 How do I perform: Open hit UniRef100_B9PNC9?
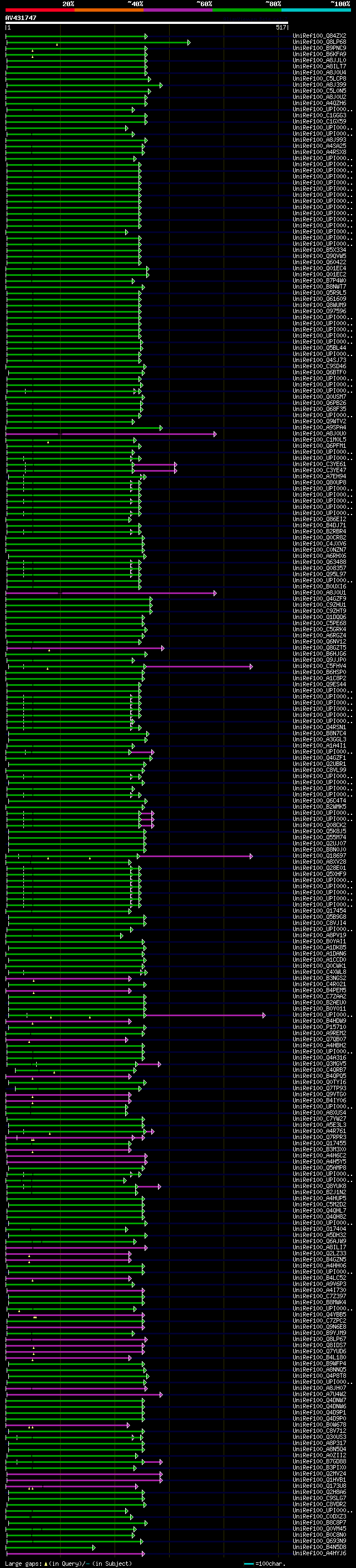tap(319, 48)
